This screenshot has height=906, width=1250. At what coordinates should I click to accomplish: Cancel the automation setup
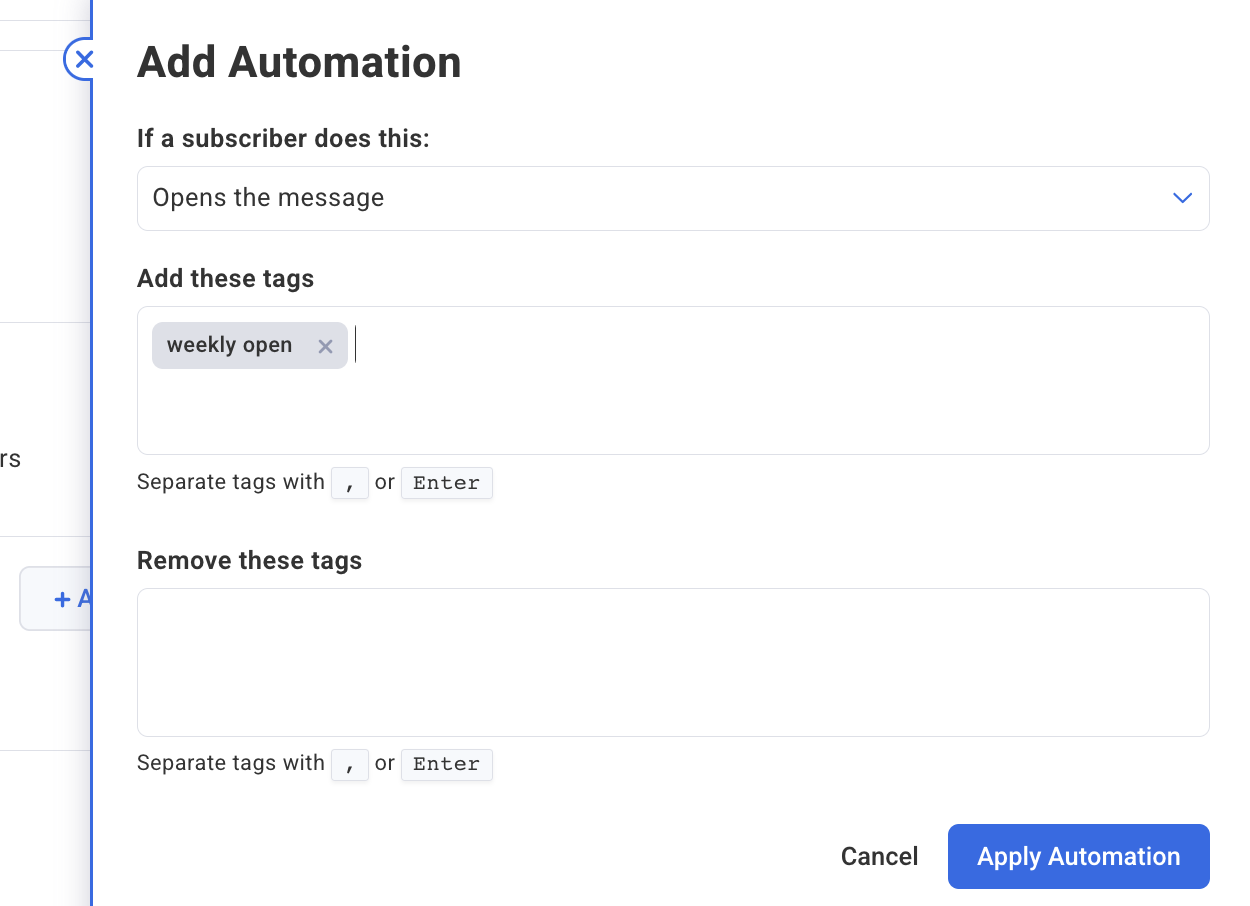pos(878,856)
